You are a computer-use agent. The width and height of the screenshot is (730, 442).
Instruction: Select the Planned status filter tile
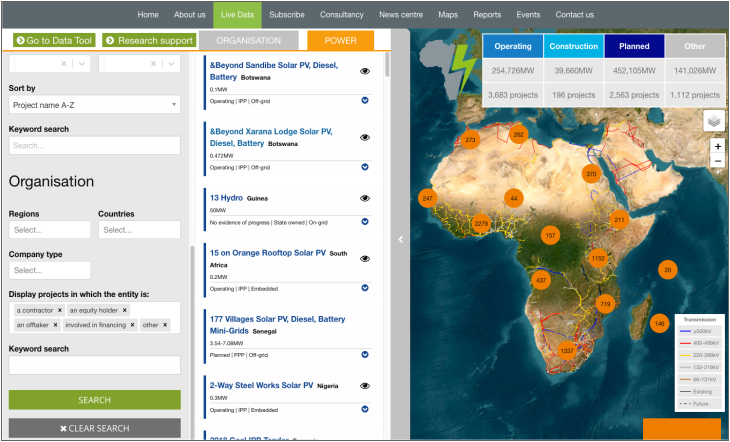coord(634,46)
